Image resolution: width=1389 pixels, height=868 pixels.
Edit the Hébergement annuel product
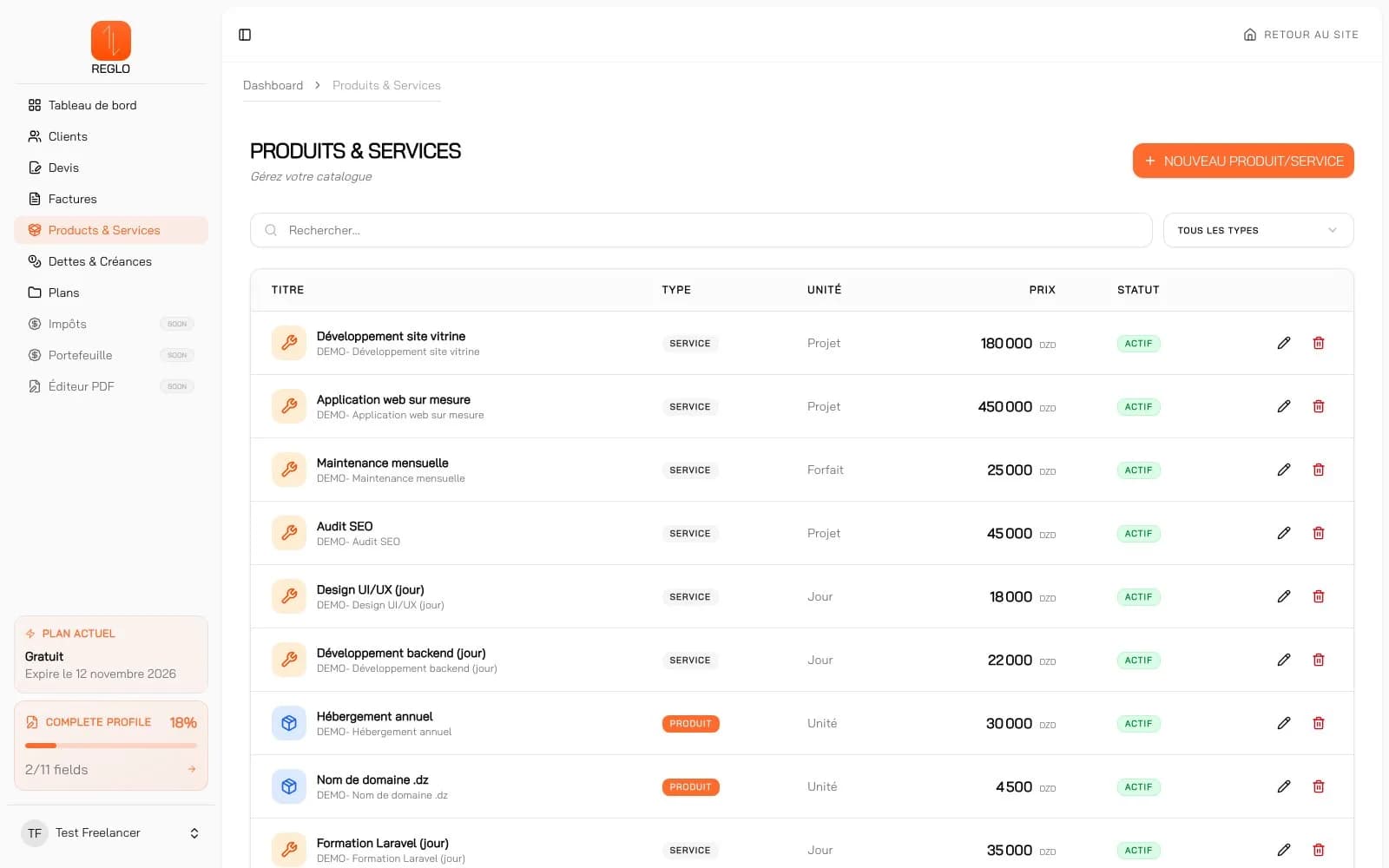(1284, 723)
